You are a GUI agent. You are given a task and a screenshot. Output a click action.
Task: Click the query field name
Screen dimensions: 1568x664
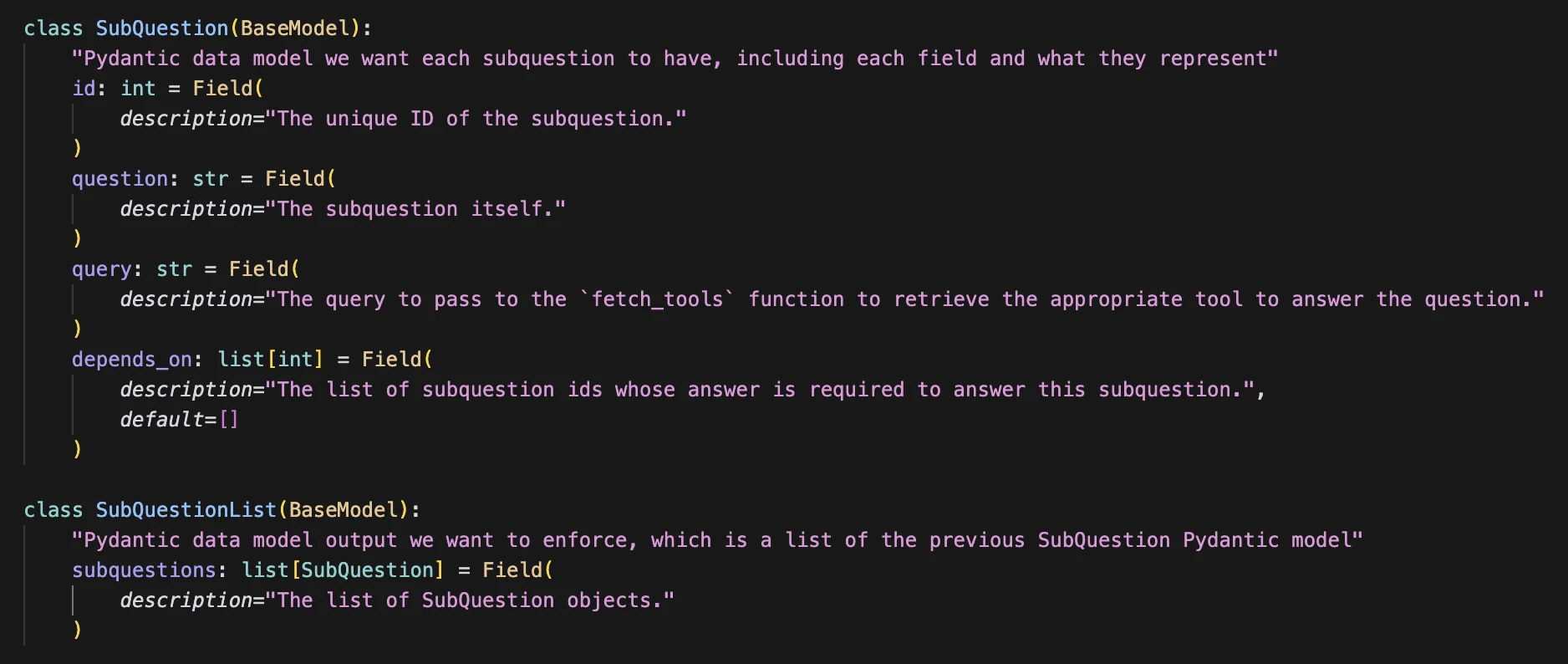pos(101,269)
